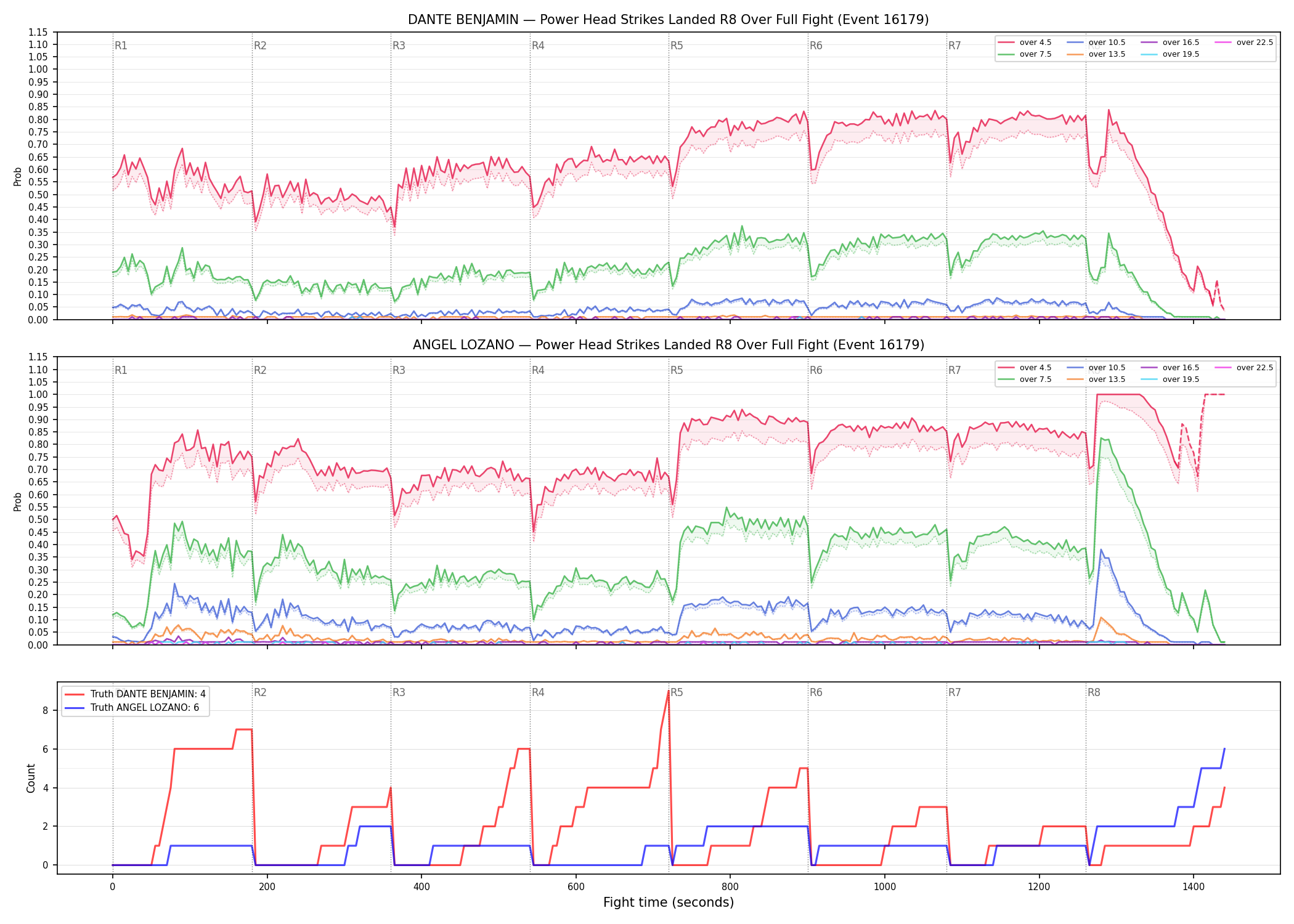Click the 1.15 tick label in Dante Benjamin chart

[x=38, y=32]
